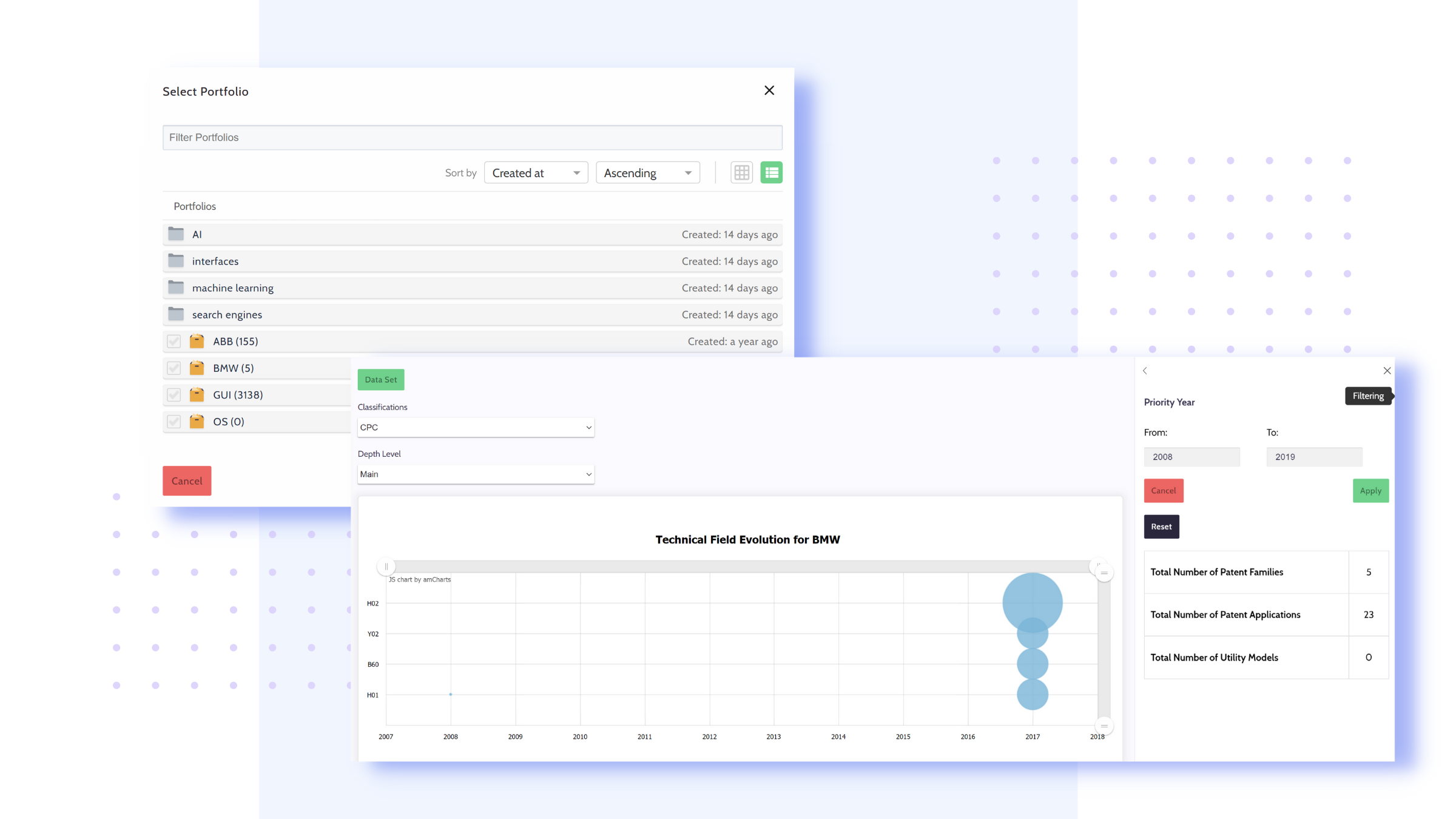Click the Filter Portfolios input field
The width and height of the screenshot is (1456, 819).
[472, 137]
